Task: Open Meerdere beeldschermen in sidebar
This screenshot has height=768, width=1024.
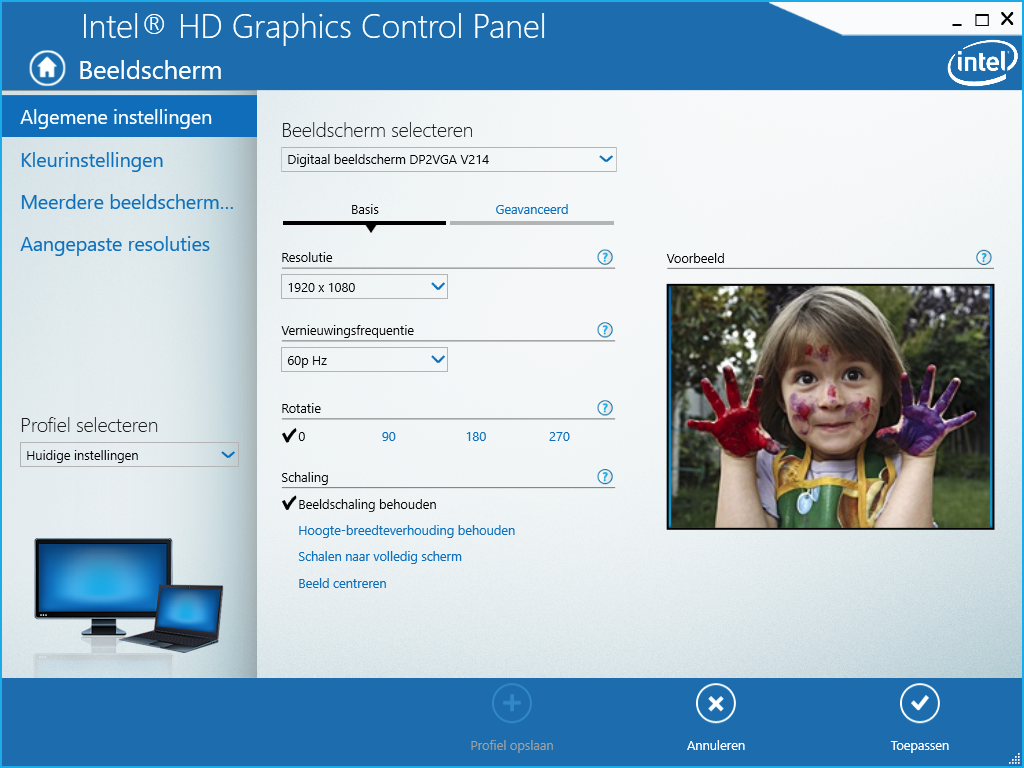Action: 129,202
